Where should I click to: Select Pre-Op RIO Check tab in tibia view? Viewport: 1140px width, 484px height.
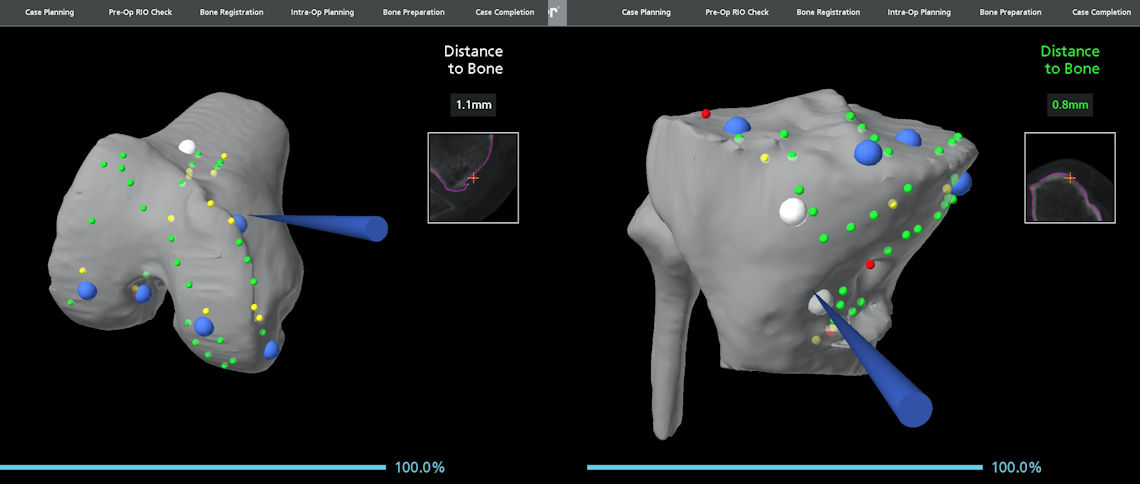pos(737,13)
